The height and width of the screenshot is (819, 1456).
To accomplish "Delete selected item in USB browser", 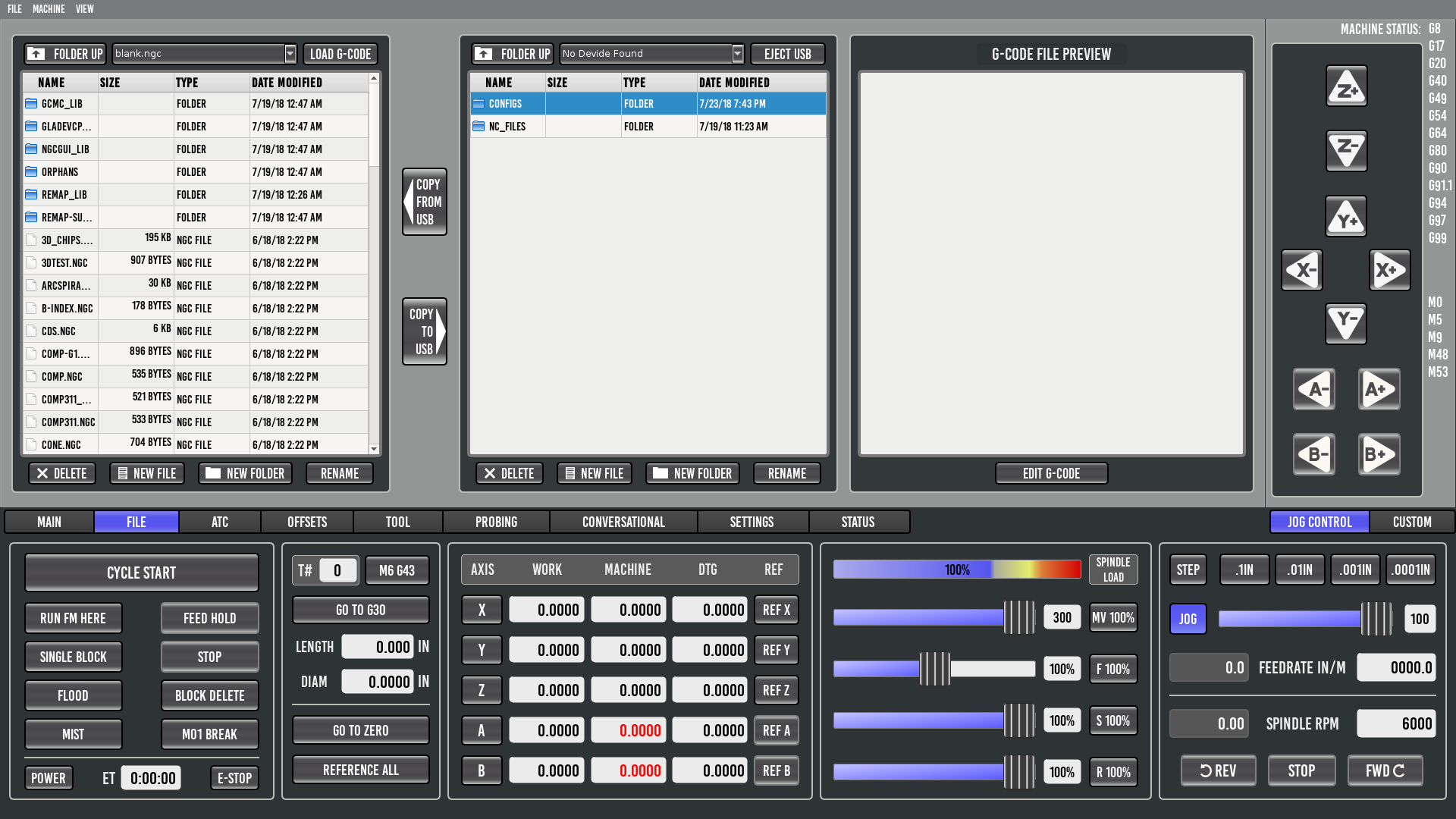I will pos(510,473).
